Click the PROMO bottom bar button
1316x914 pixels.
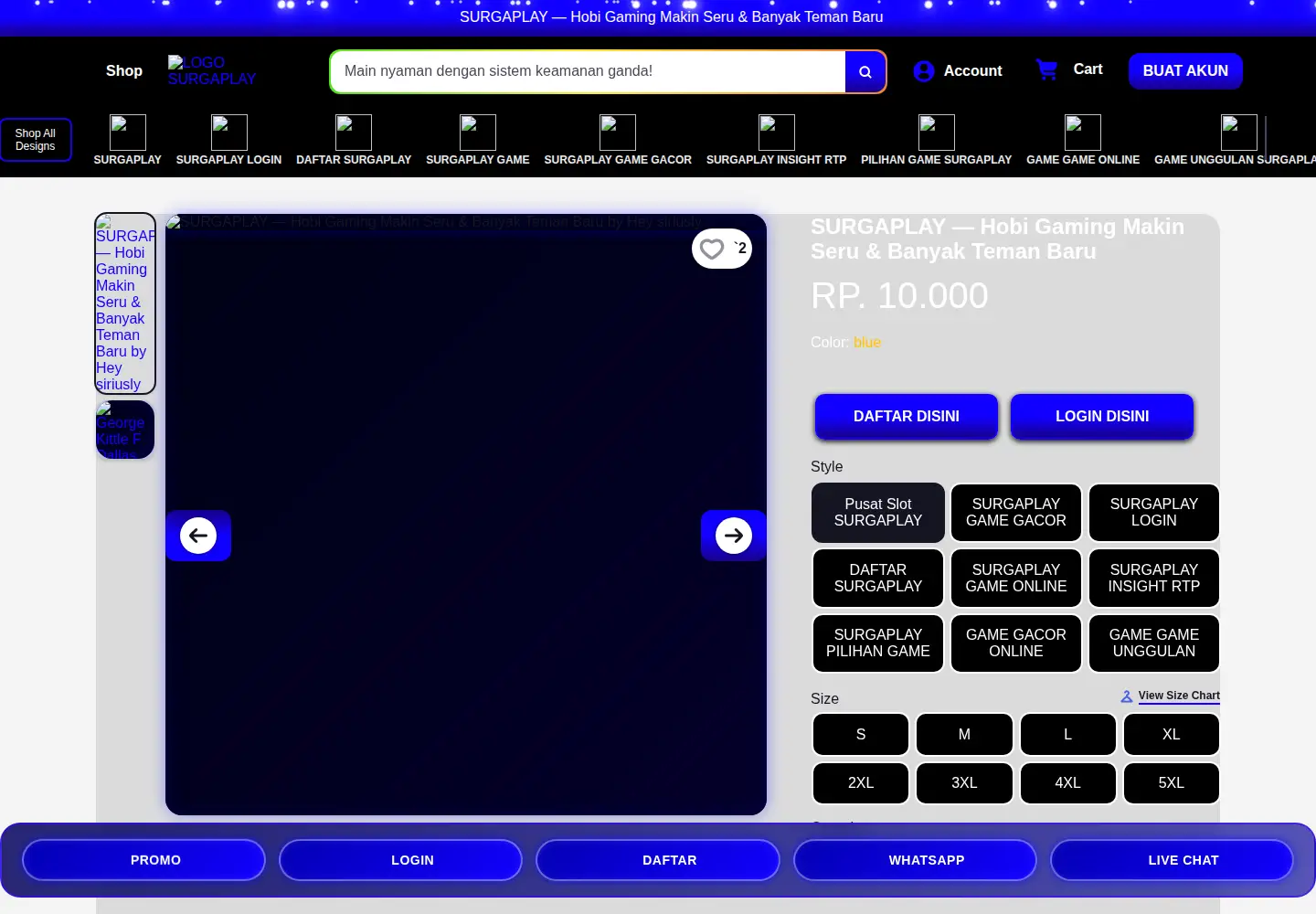(x=144, y=860)
